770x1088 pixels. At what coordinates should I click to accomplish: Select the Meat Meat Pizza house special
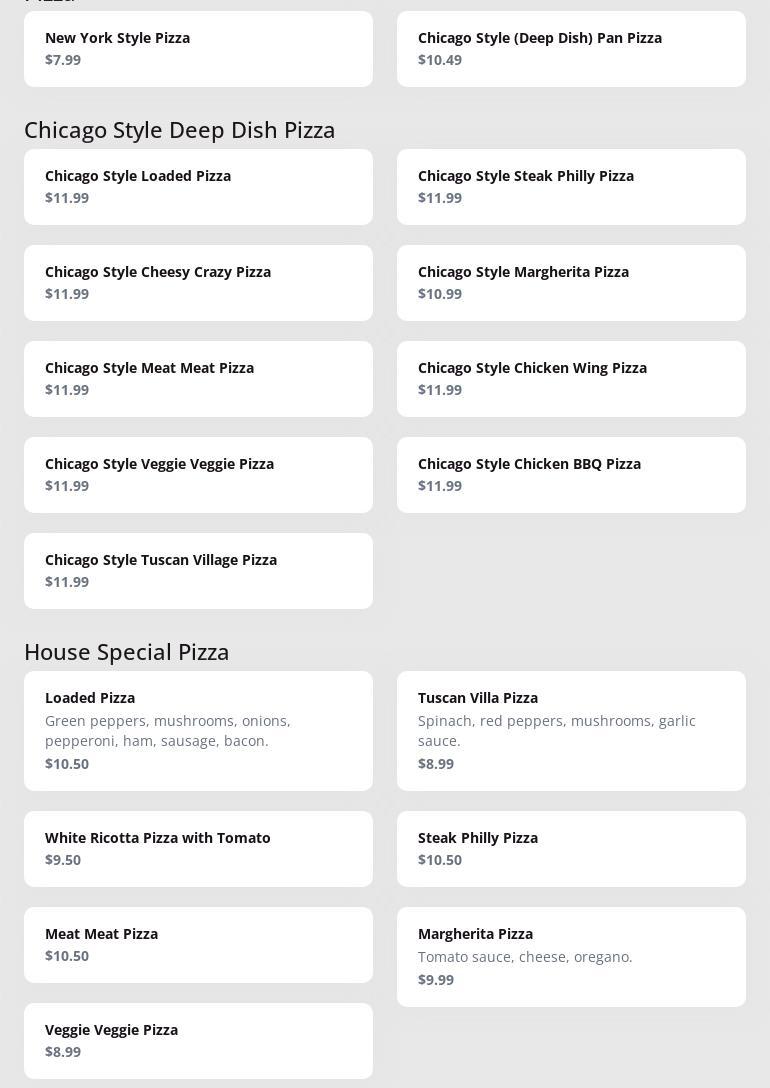point(198,944)
